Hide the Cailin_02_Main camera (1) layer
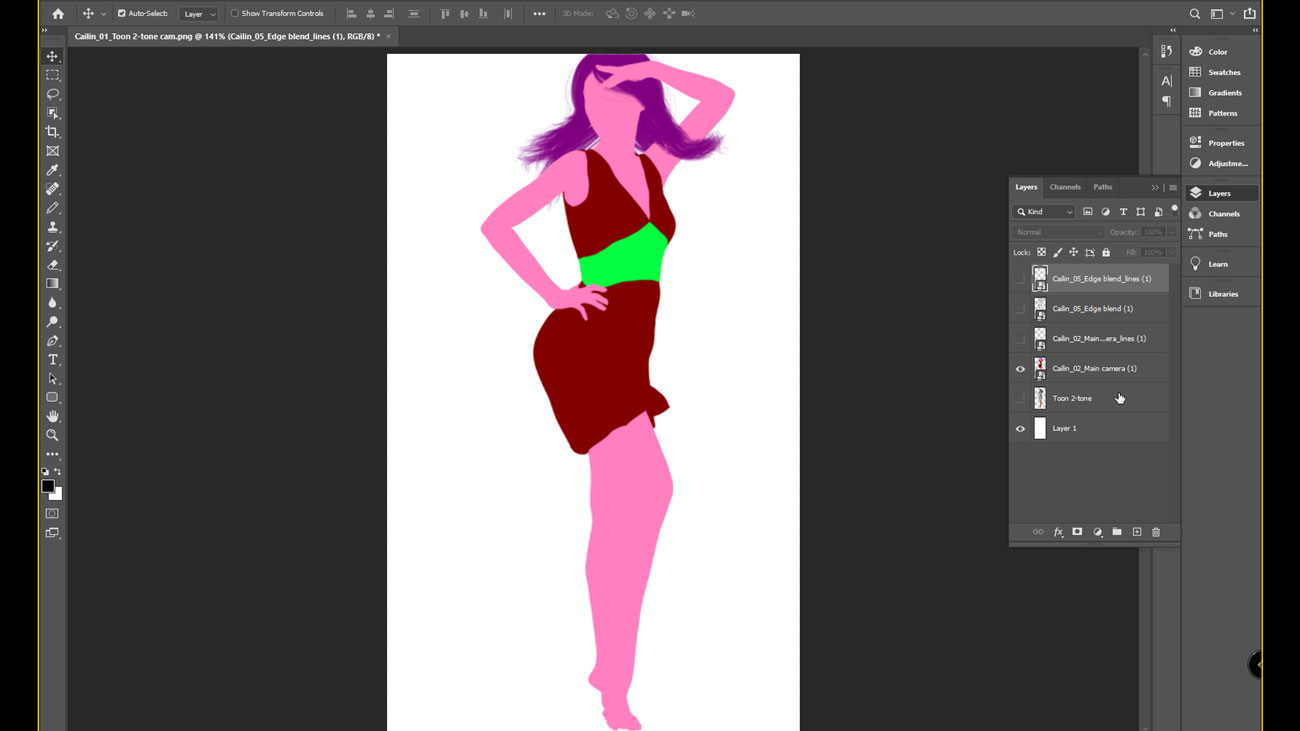The width and height of the screenshot is (1300, 731). [1020, 369]
